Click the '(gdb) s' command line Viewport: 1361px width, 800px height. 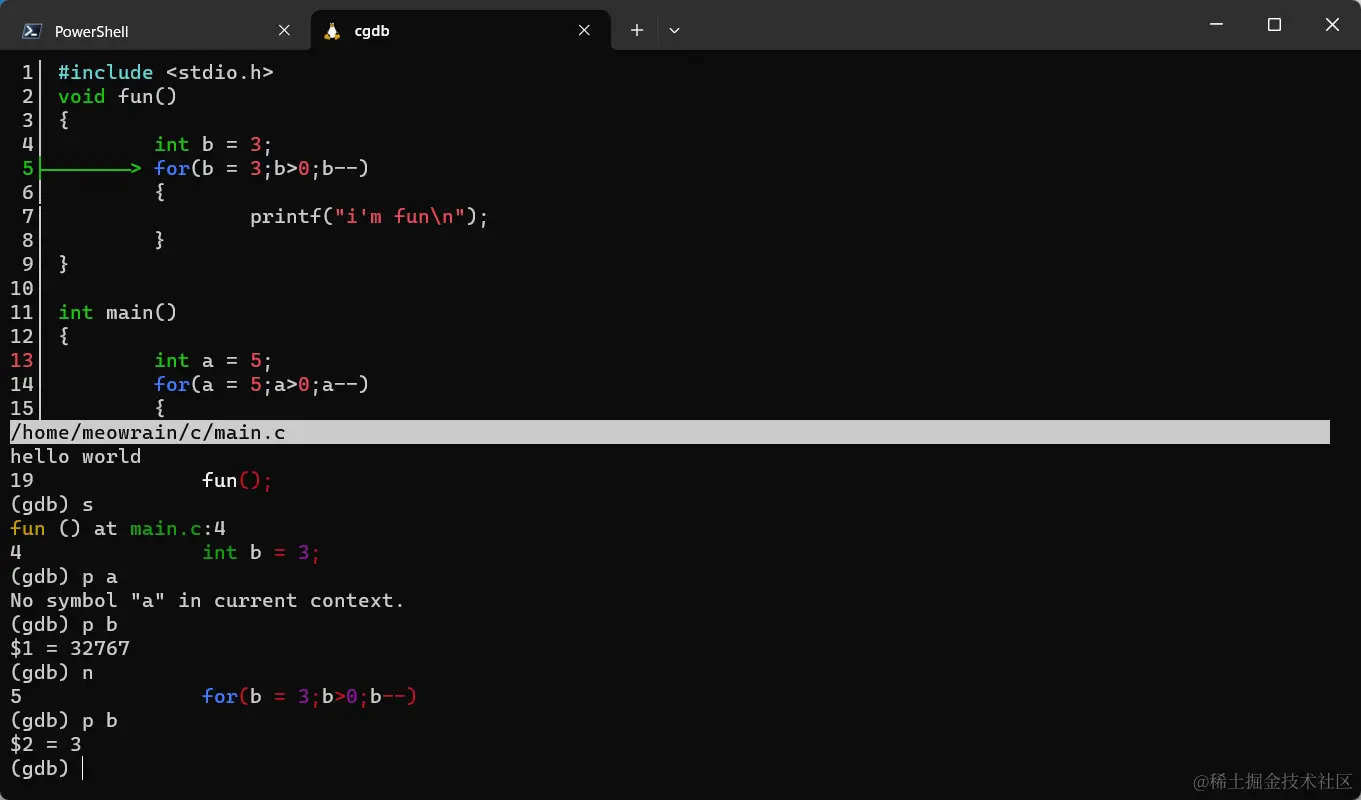pyautogui.click(x=51, y=504)
